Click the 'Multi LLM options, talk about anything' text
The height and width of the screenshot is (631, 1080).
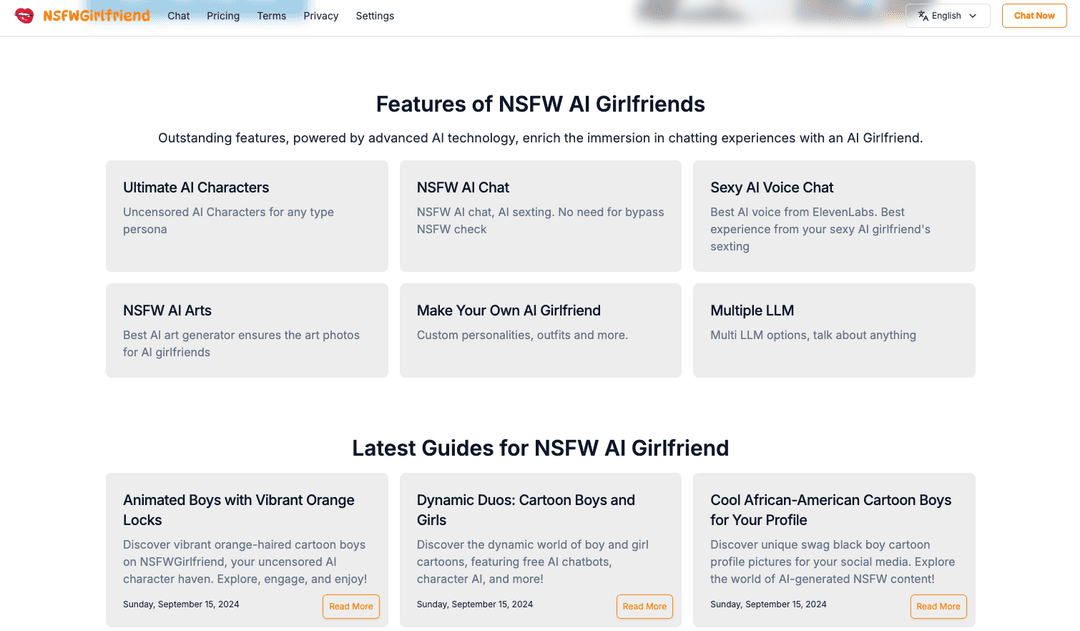[x=813, y=335]
